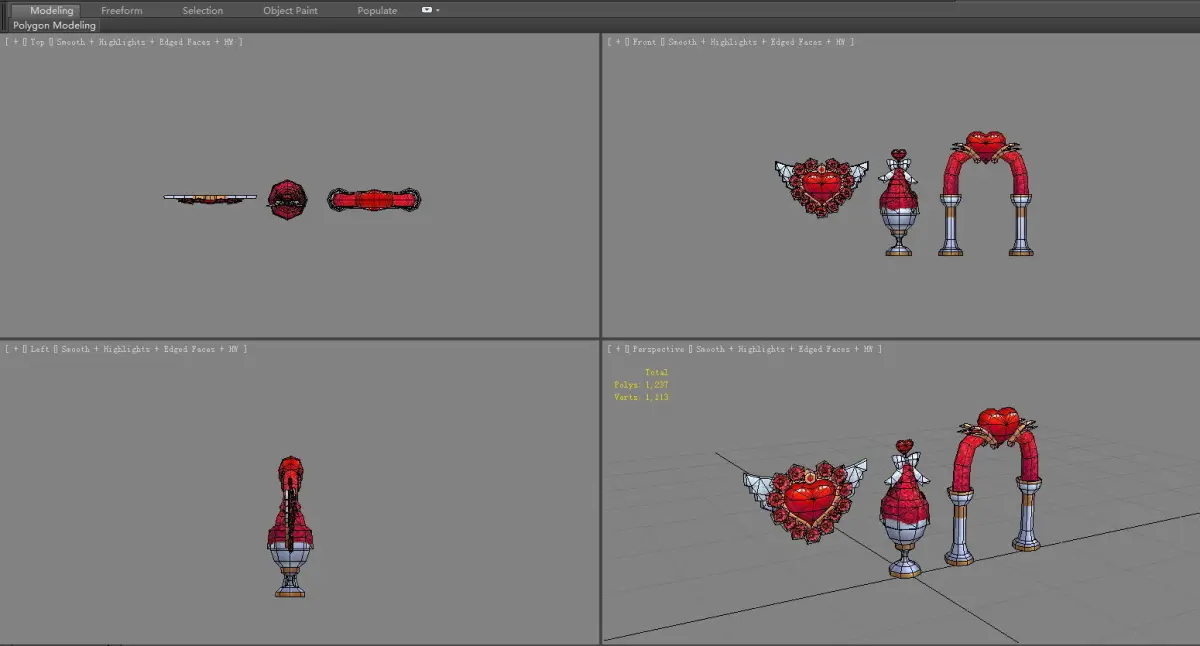The height and width of the screenshot is (646, 1200).
Task: Select the vase model in Perspective viewport
Action: click(904, 508)
